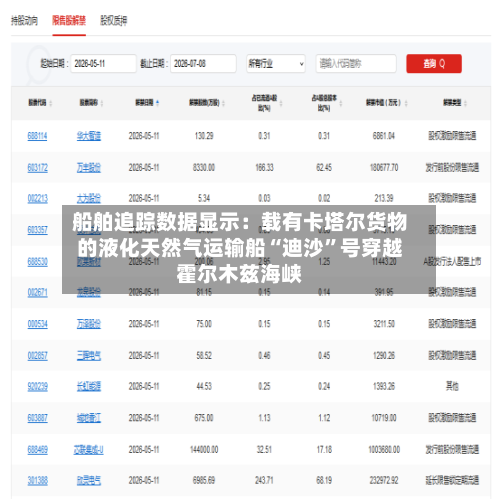Screen dimensions: 500x499
Task: Select 解禁市值 value 6861.04
Action: [x=384, y=136]
